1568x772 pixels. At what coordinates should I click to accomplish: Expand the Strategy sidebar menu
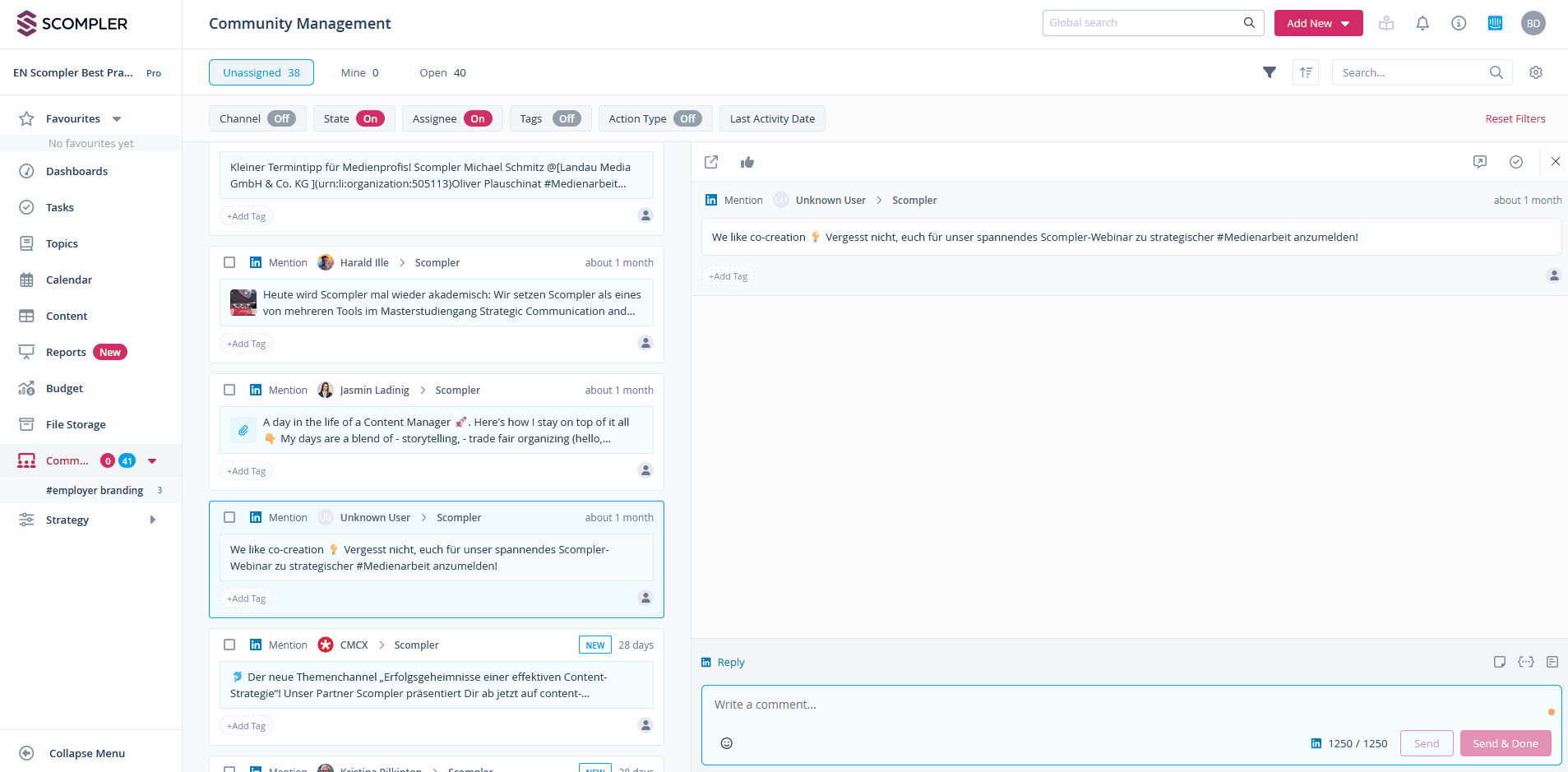point(153,519)
